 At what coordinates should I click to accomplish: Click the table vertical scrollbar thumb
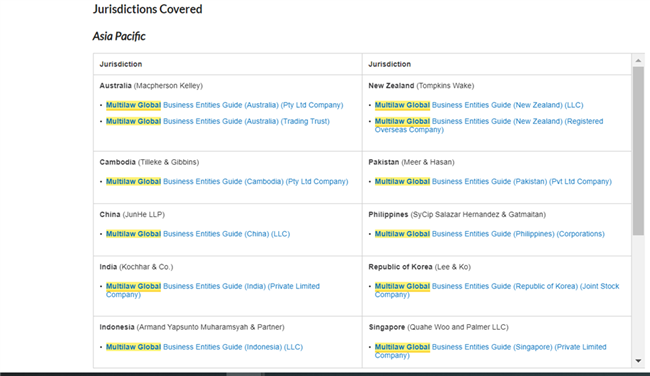(x=638, y=151)
